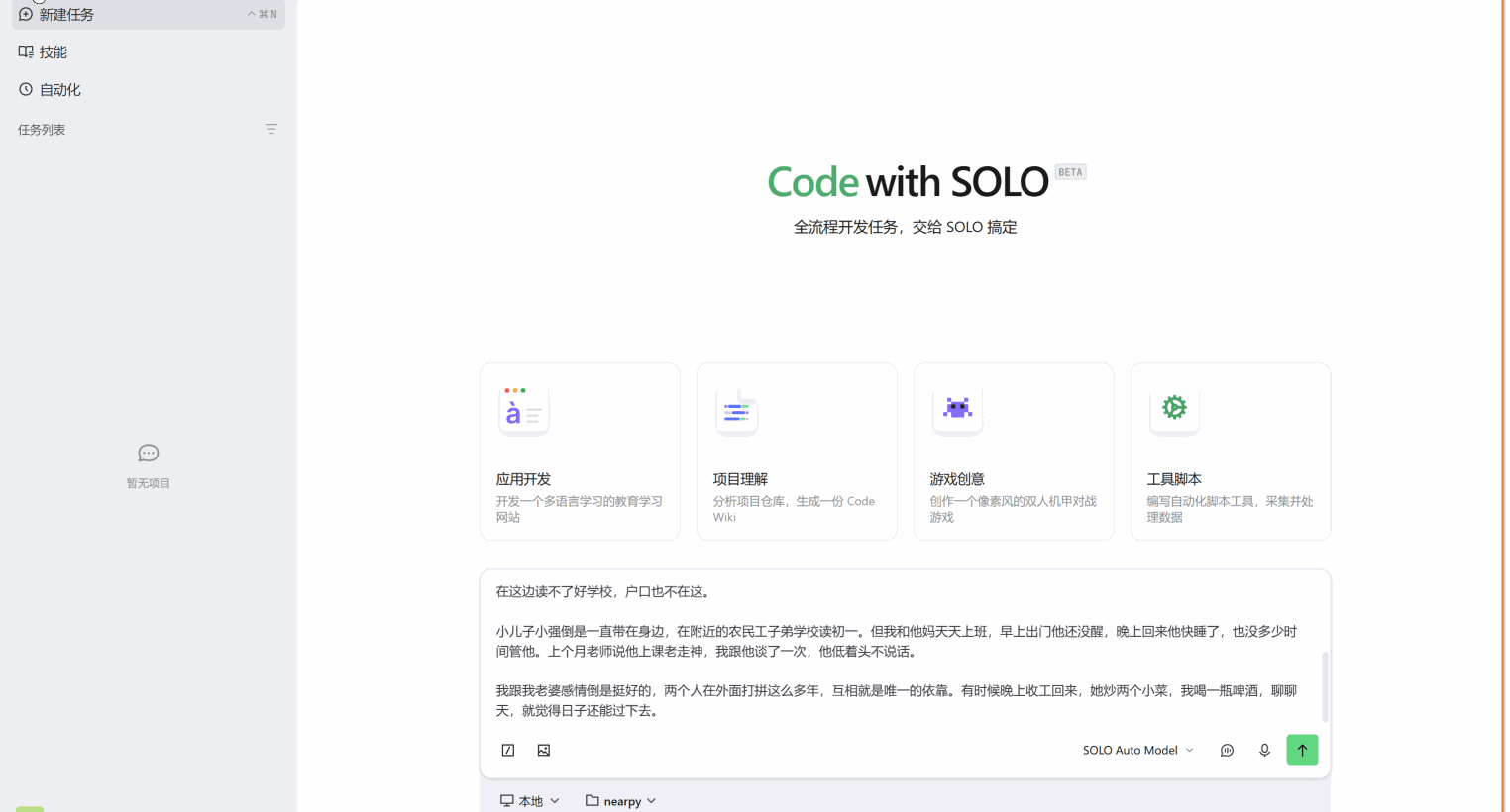Image resolution: width=1510 pixels, height=812 pixels.
Task: Click the prompt box vertical scrollbar
Action: [1325, 686]
